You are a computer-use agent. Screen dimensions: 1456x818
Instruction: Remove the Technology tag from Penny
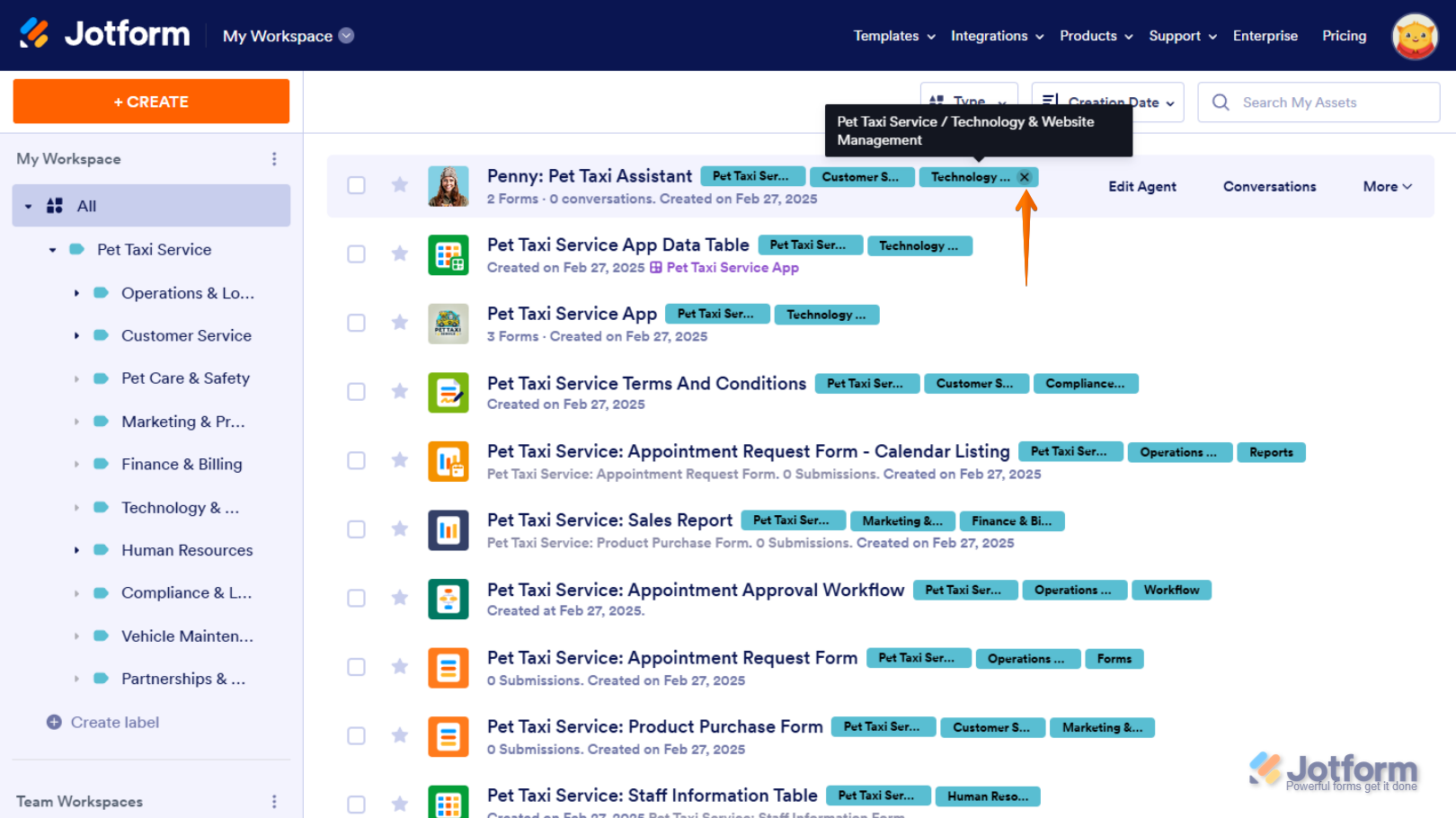(x=1024, y=177)
